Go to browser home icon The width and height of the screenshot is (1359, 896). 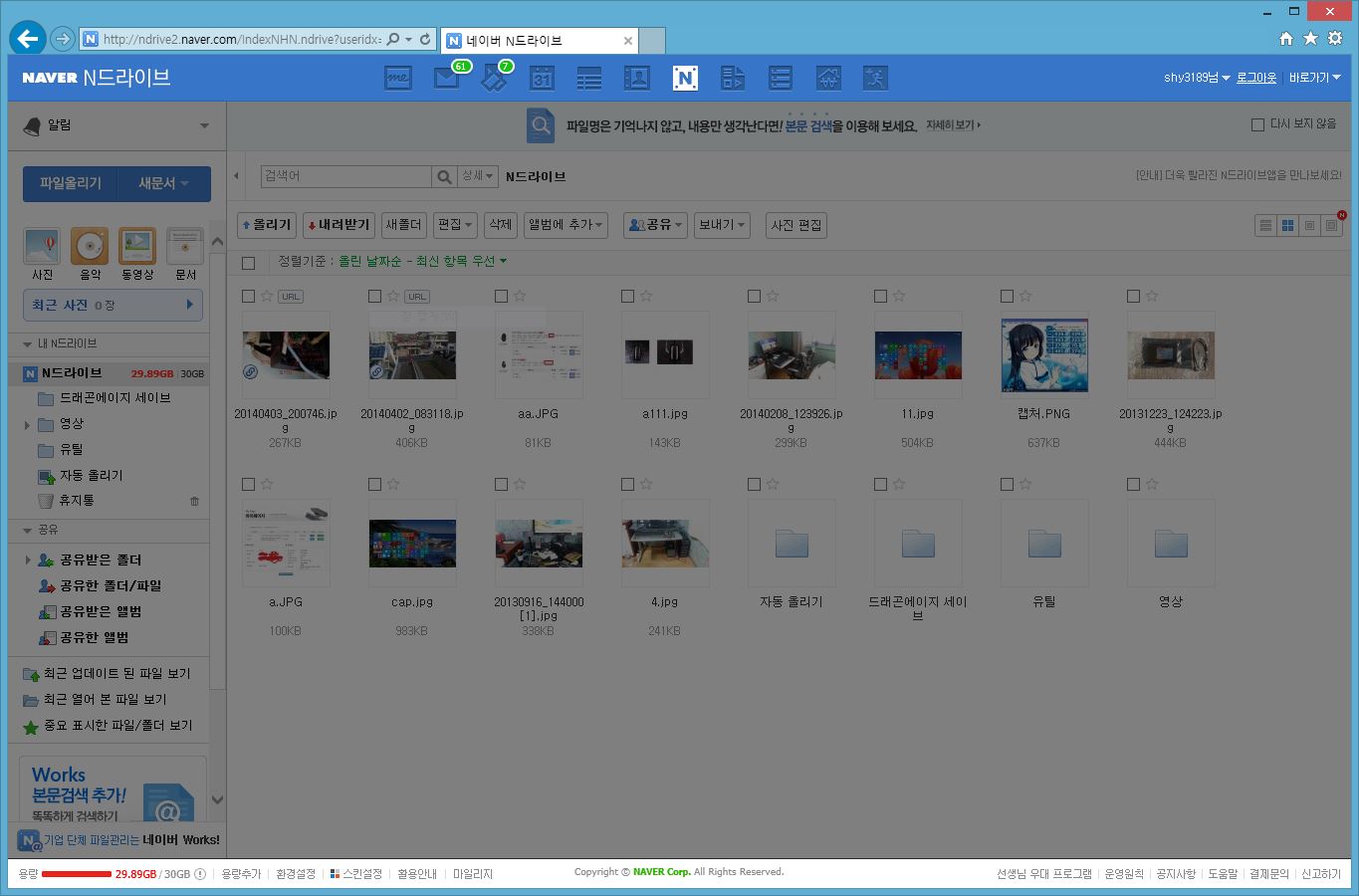tap(1286, 39)
